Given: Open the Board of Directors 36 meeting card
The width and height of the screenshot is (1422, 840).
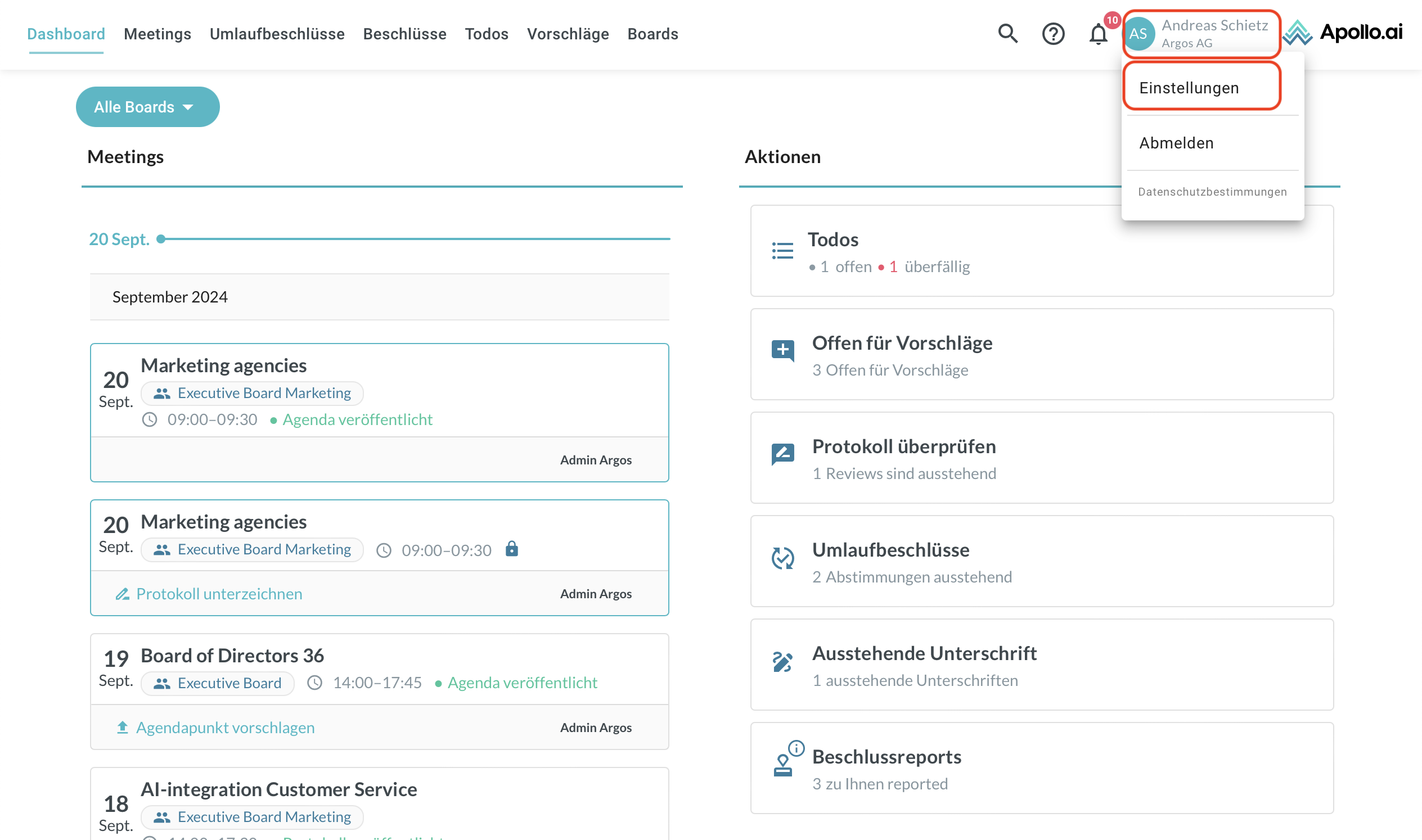Looking at the screenshot, I should pos(232,656).
